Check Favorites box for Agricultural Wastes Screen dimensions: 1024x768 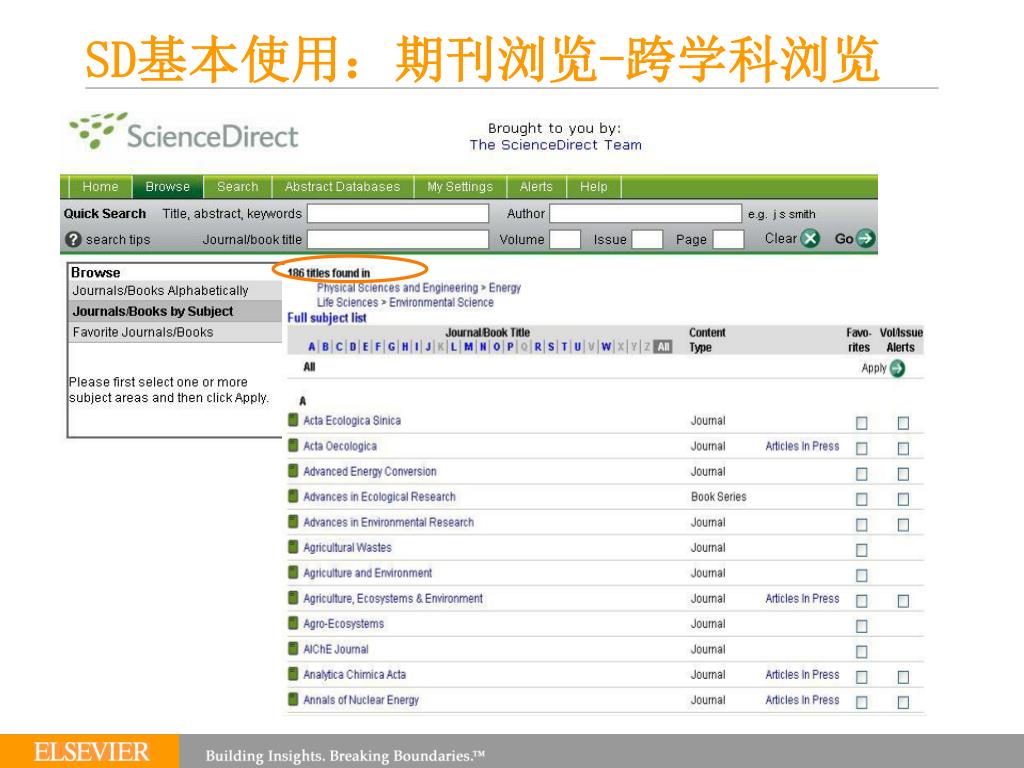coord(862,551)
